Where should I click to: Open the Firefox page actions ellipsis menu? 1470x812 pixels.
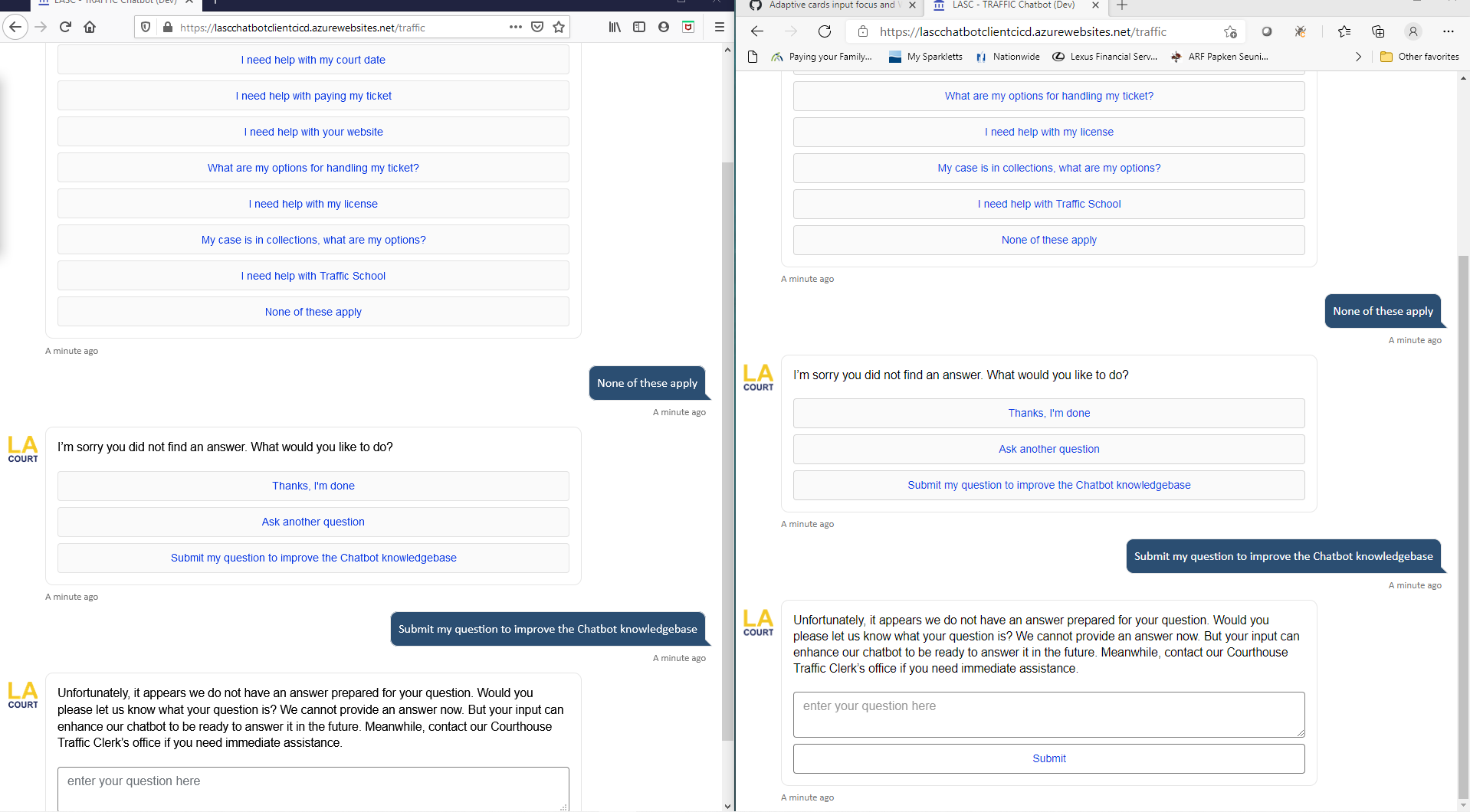[516, 26]
